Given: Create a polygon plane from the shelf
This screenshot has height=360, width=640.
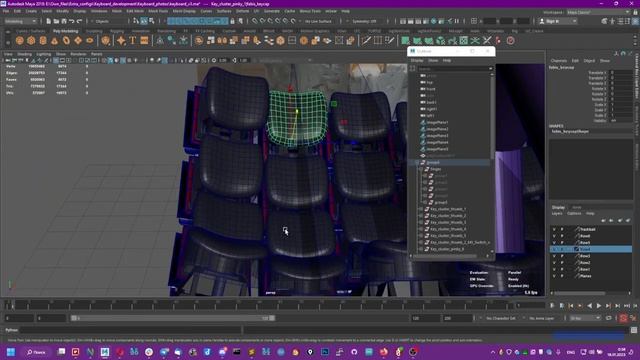Looking at the screenshot, I should [x=78, y=40].
